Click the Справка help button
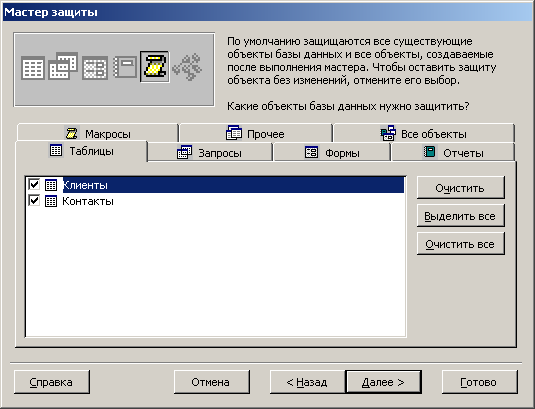 coord(52,382)
